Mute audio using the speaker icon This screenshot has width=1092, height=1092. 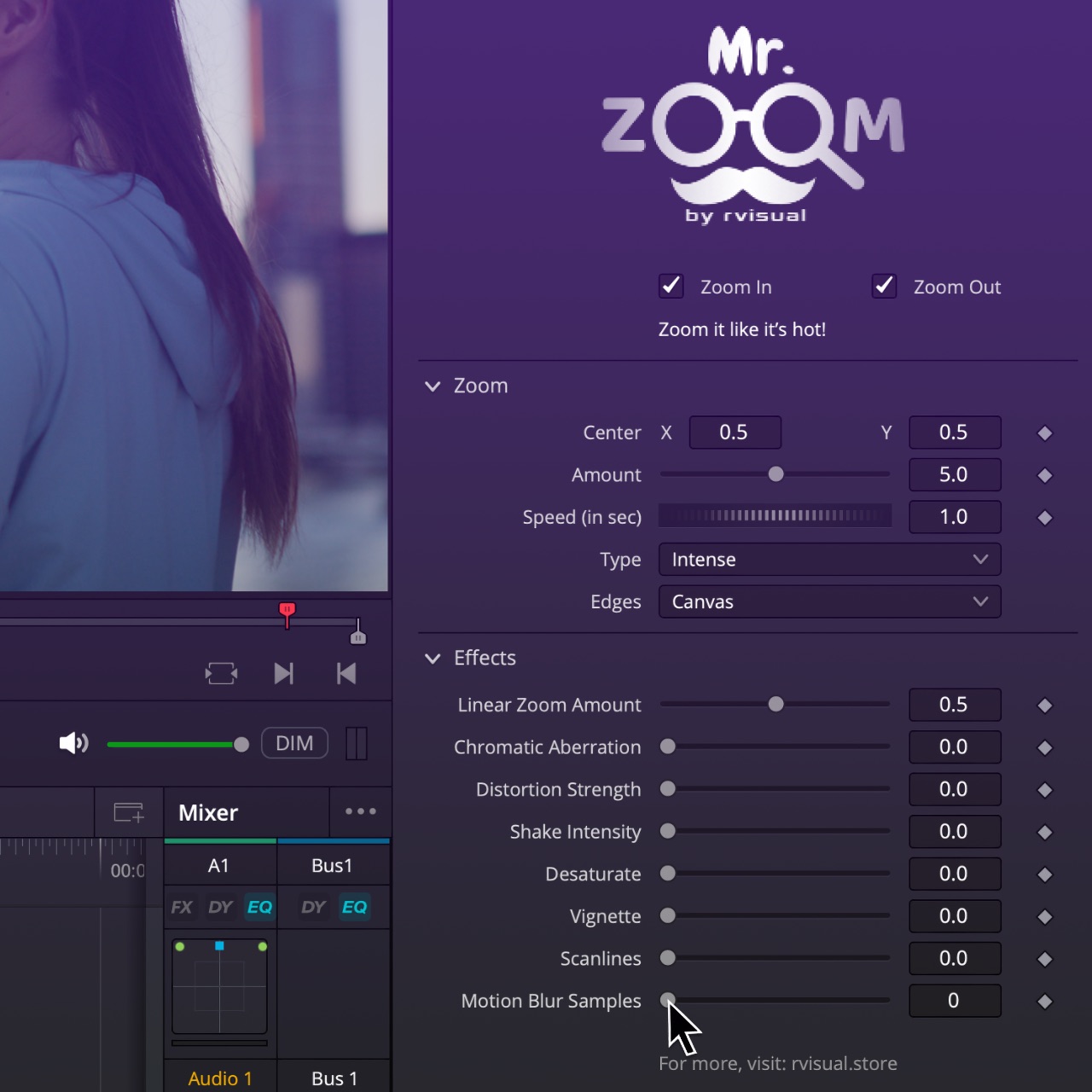click(73, 743)
